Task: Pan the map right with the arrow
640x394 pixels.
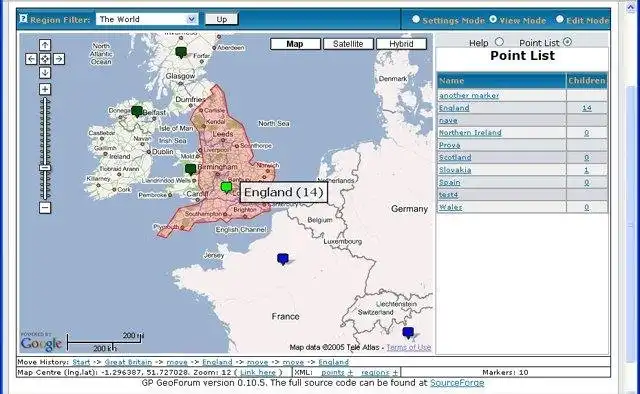Action: (x=59, y=59)
